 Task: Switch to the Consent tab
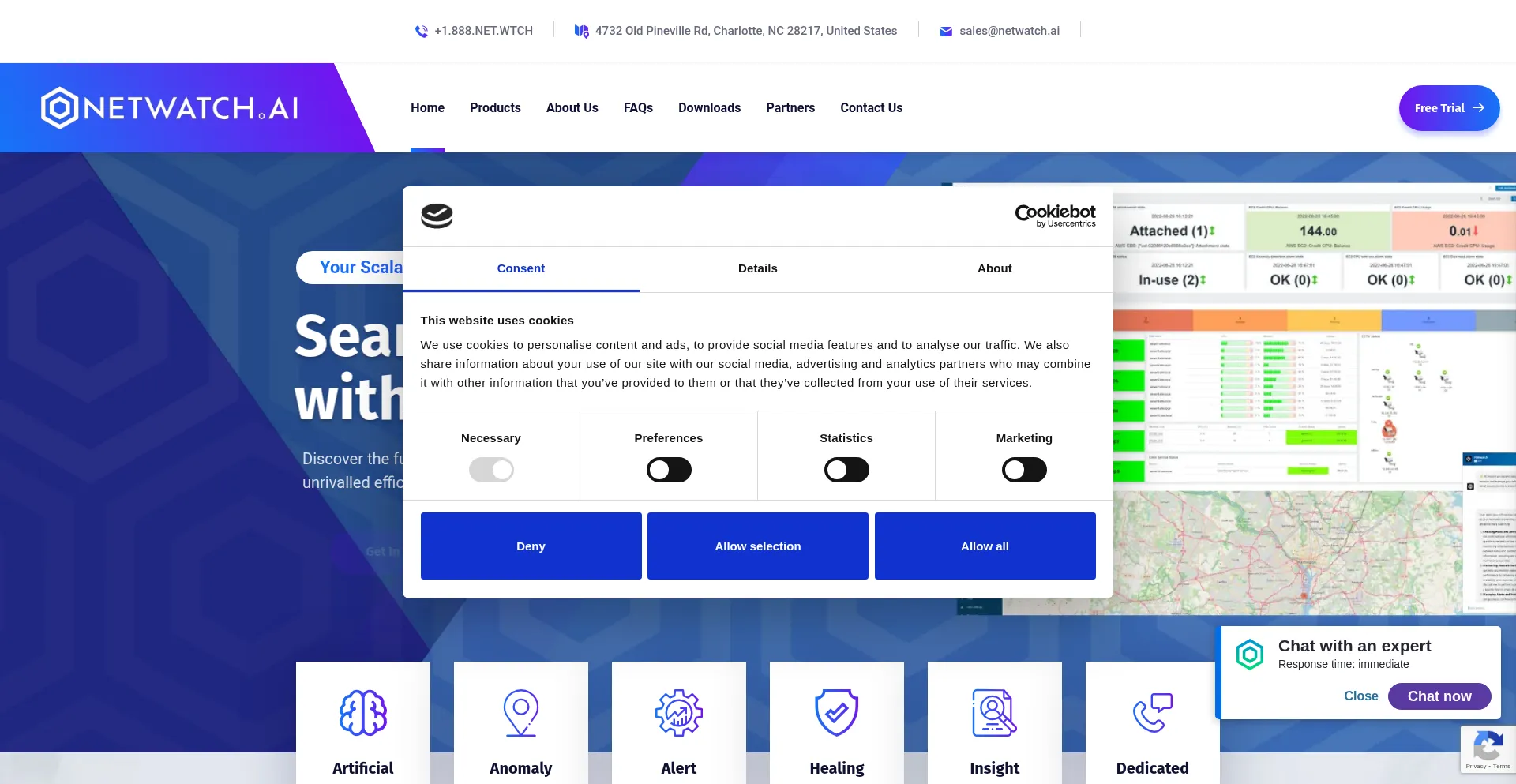[x=521, y=268]
